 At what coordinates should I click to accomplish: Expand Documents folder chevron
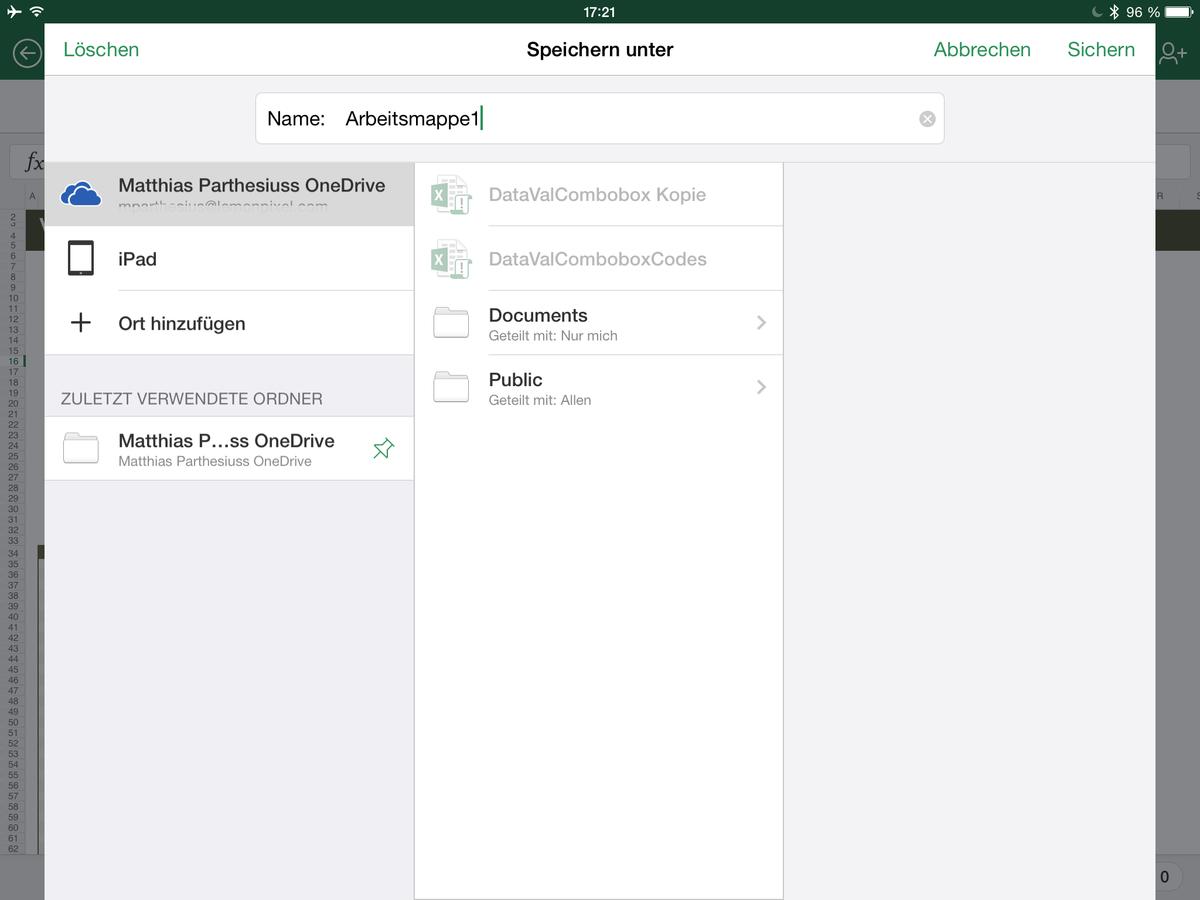tap(762, 322)
